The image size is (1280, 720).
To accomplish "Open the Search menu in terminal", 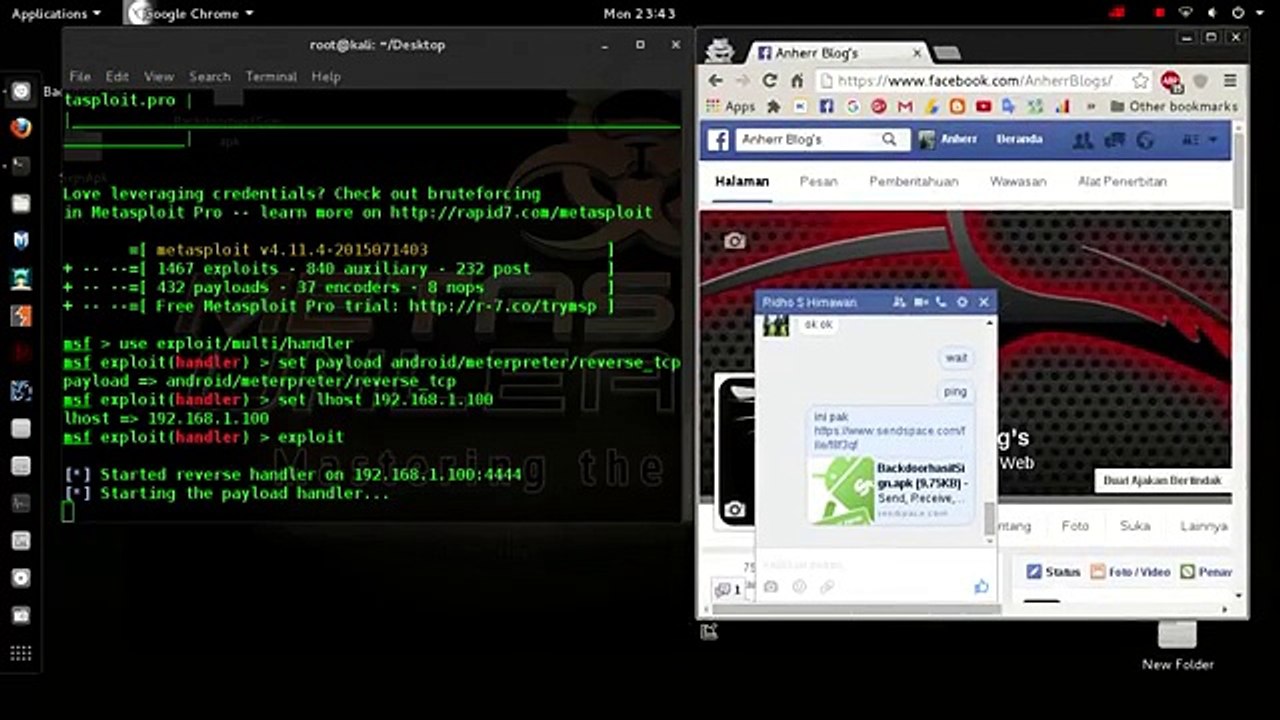I will point(210,76).
